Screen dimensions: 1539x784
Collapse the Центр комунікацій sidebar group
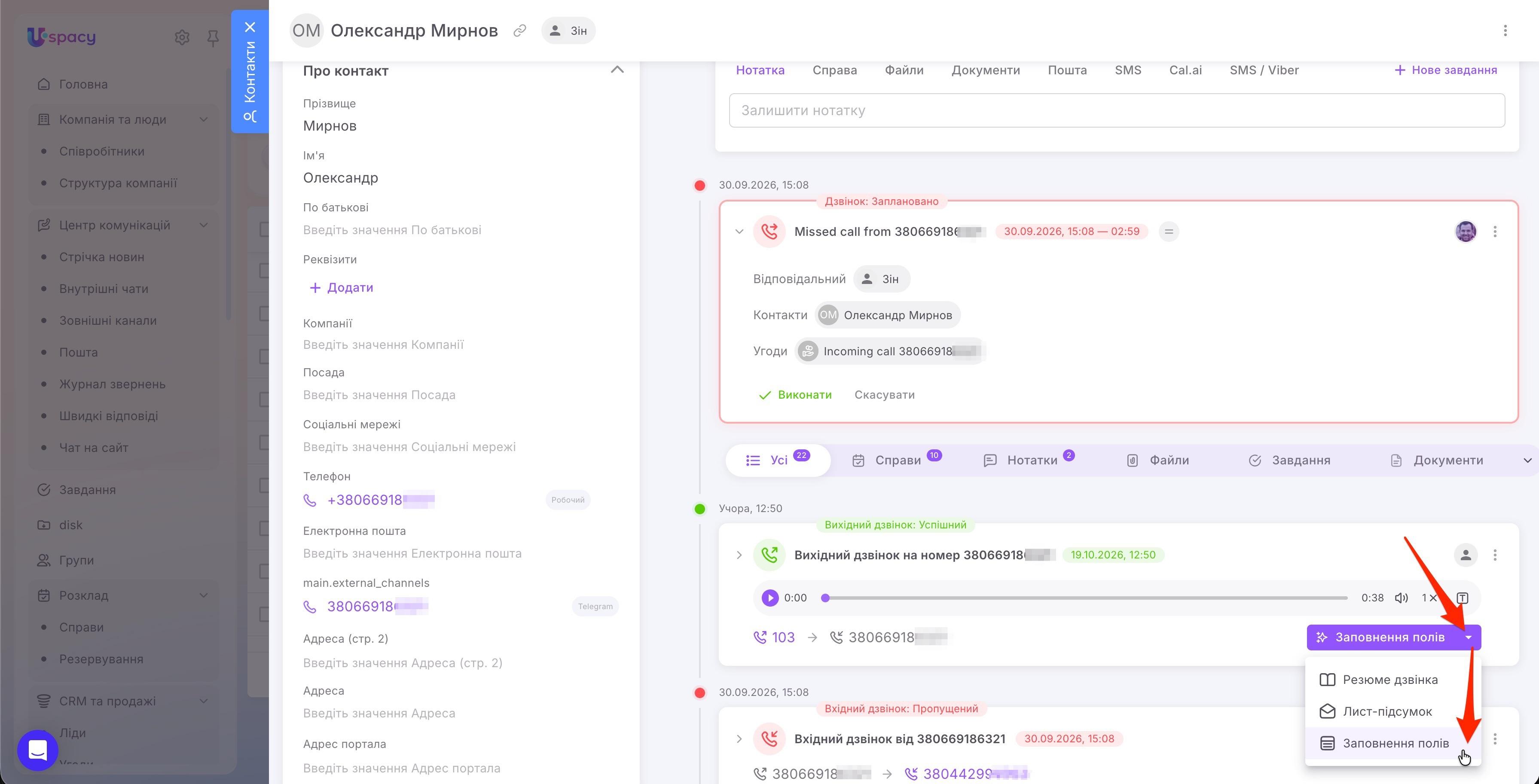tap(203, 225)
